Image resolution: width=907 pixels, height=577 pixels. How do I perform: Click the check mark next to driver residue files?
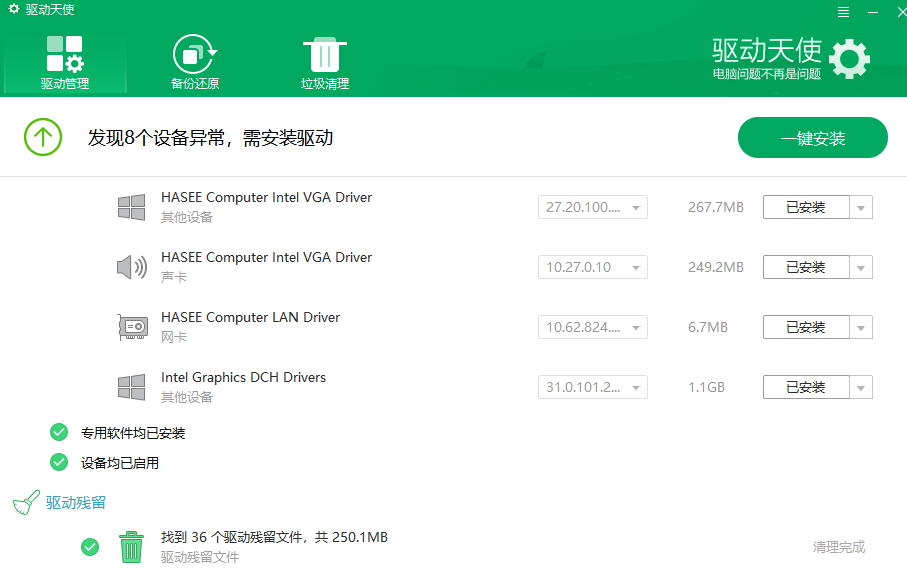(90, 547)
